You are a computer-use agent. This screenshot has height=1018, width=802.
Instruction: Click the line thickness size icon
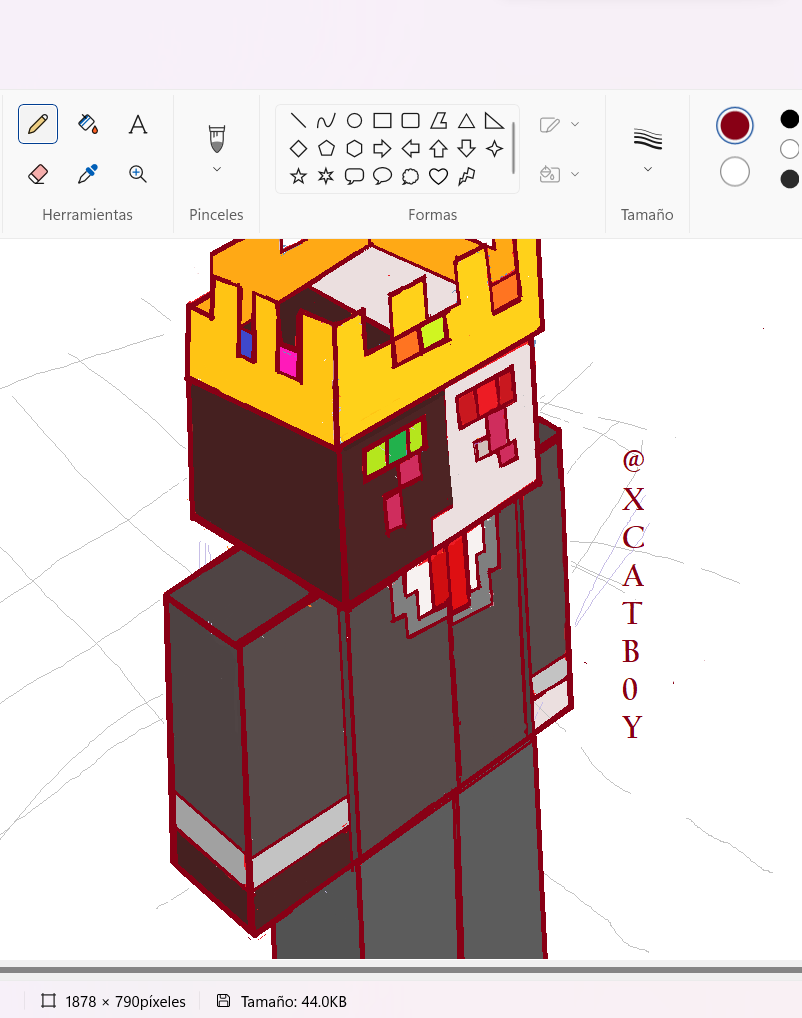point(647,138)
